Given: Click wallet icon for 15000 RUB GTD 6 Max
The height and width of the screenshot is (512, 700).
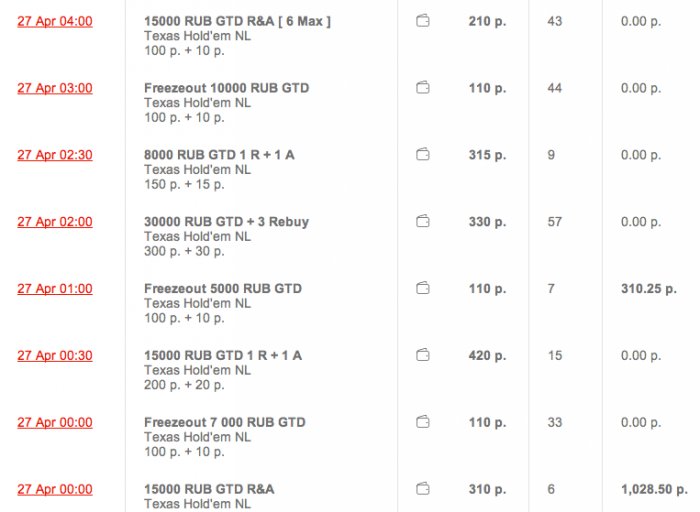Looking at the screenshot, I should coord(422,21).
